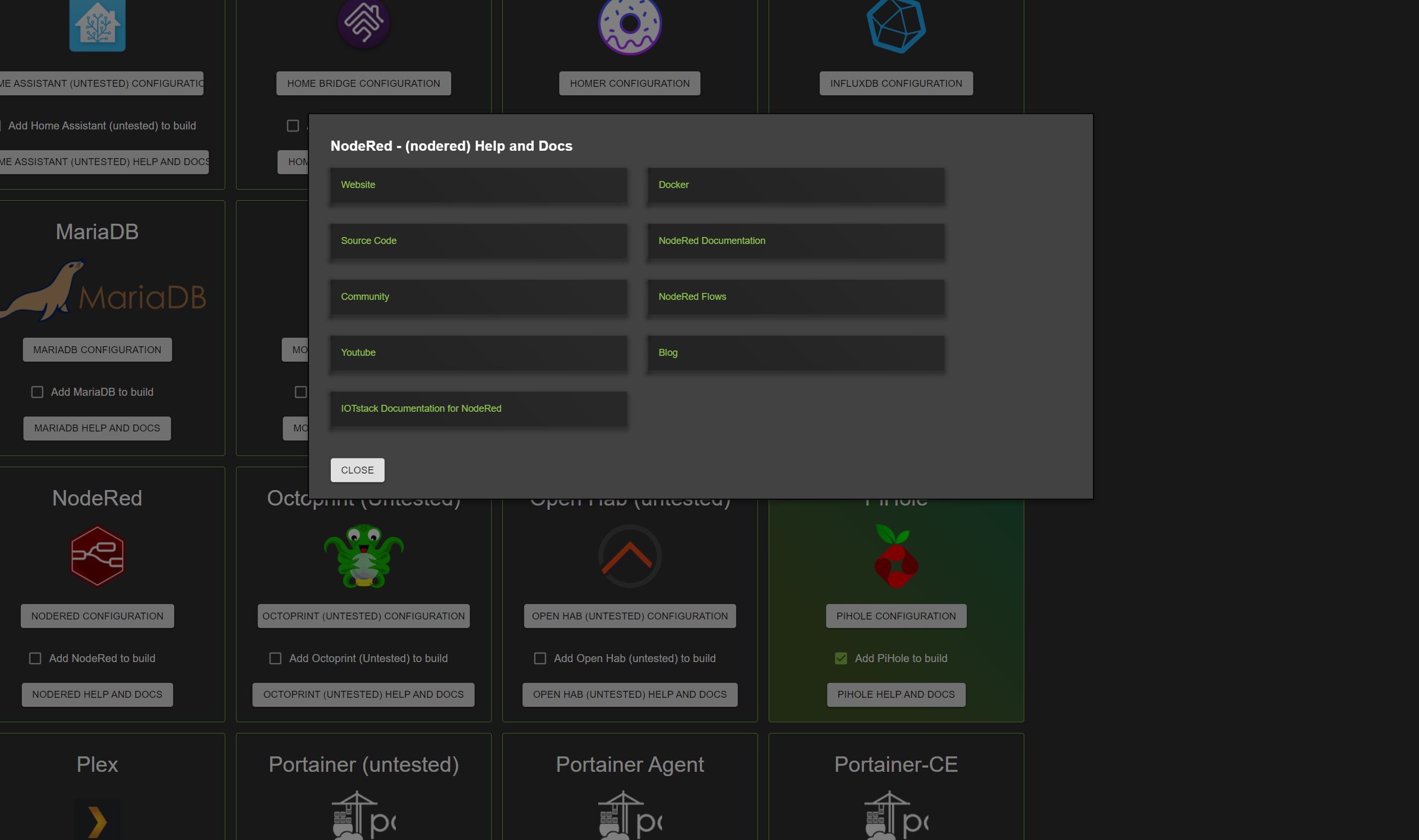Click the NodeRed hexagon logo icon
1419x840 pixels.
[97, 556]
